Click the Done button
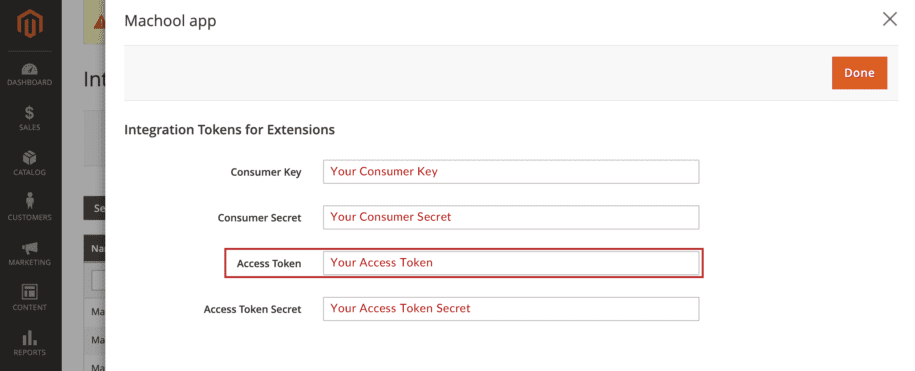The width and height of the screenshot is (915, 371). point(859,73)
